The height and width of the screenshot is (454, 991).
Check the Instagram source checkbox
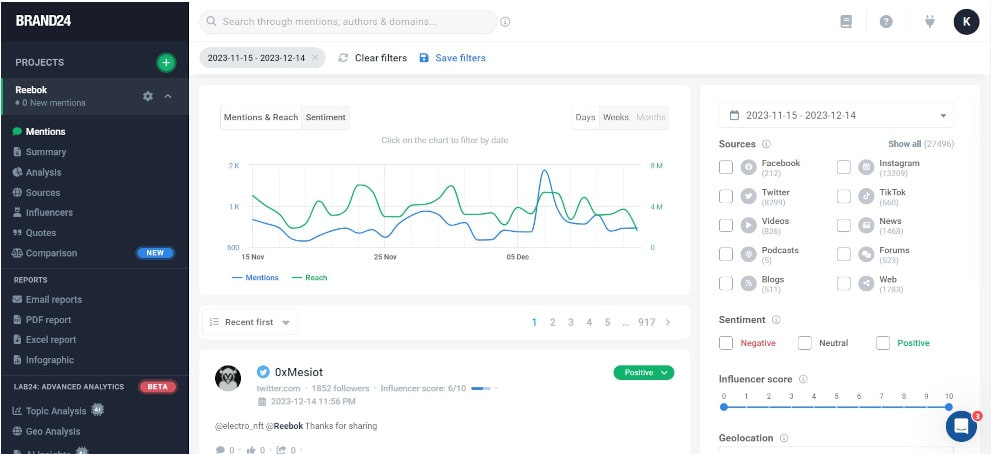(844, 167)
